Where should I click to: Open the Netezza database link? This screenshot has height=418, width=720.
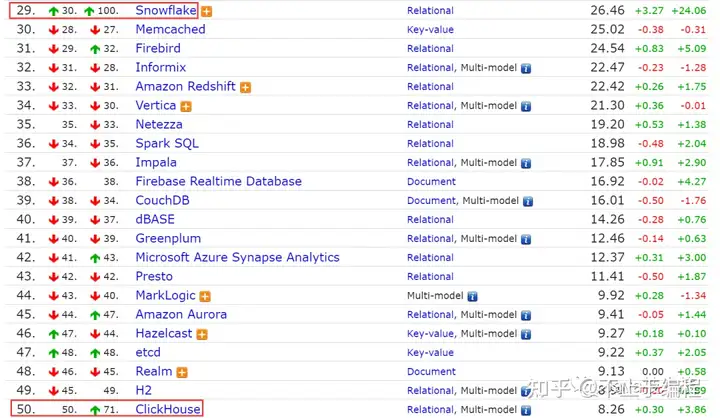(159, 124)
